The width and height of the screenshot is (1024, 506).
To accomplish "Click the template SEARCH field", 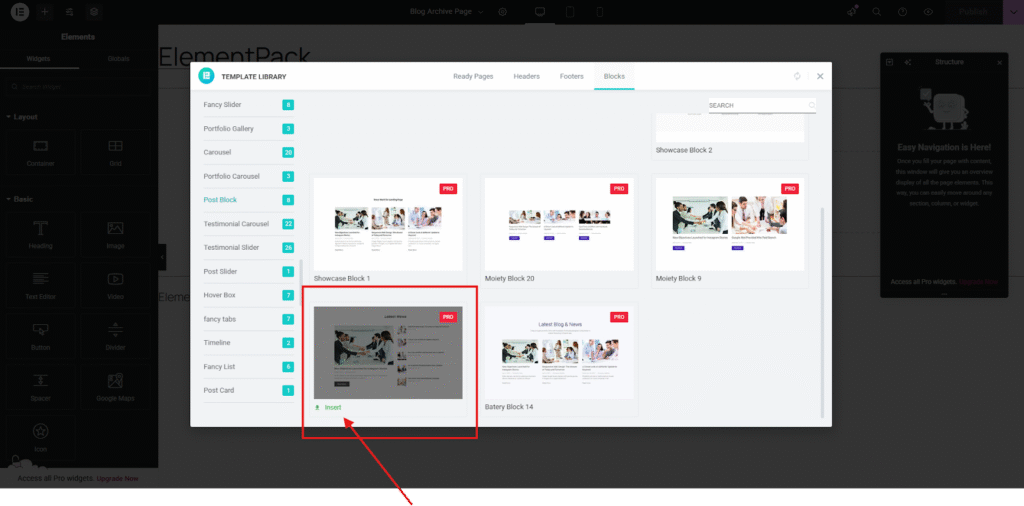I will [x=762, y=105].
